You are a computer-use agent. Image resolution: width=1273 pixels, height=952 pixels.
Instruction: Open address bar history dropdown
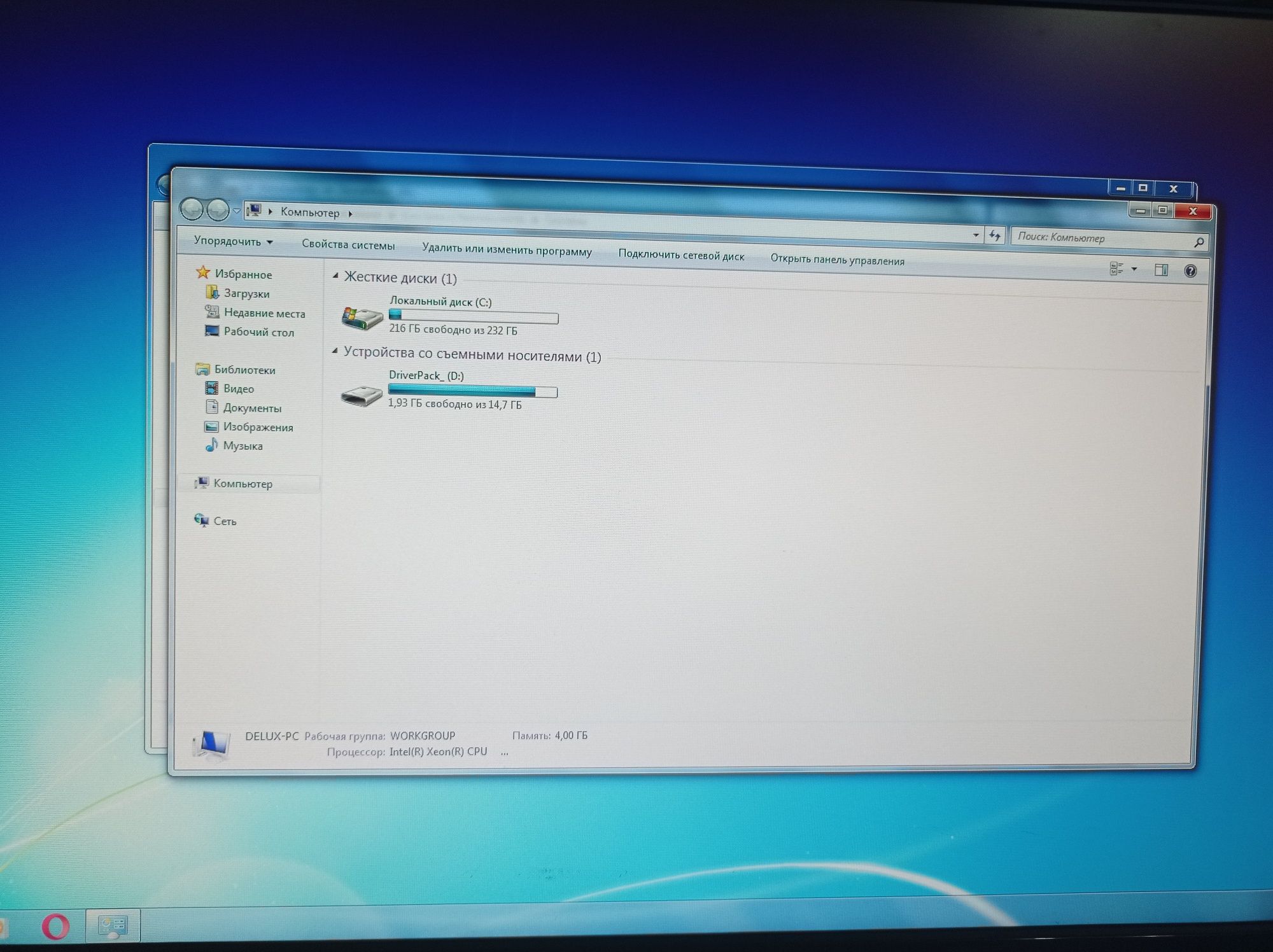pyautogui.click(x=976, y=235)
